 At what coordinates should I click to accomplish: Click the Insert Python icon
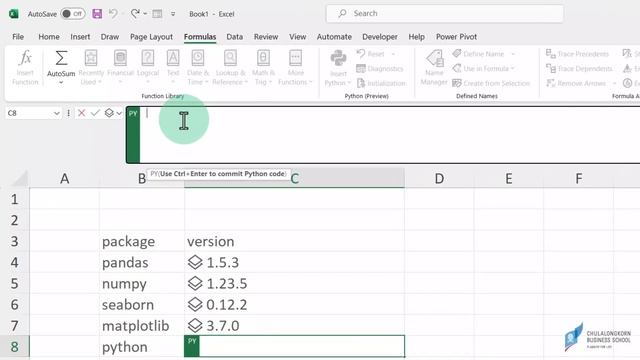tap(338, 58)
